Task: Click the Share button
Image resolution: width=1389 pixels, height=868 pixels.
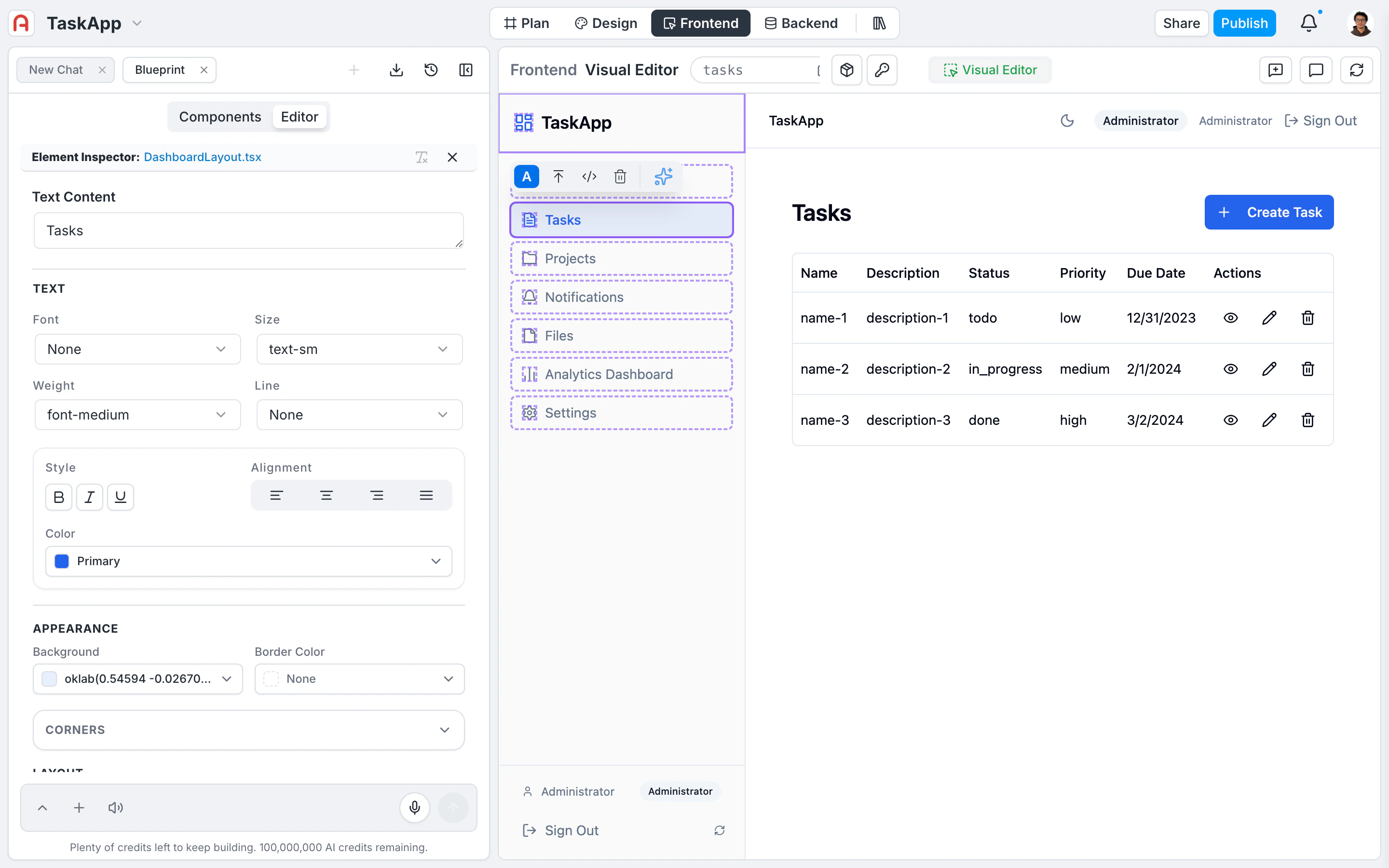Action: [x=1181, y=23]
